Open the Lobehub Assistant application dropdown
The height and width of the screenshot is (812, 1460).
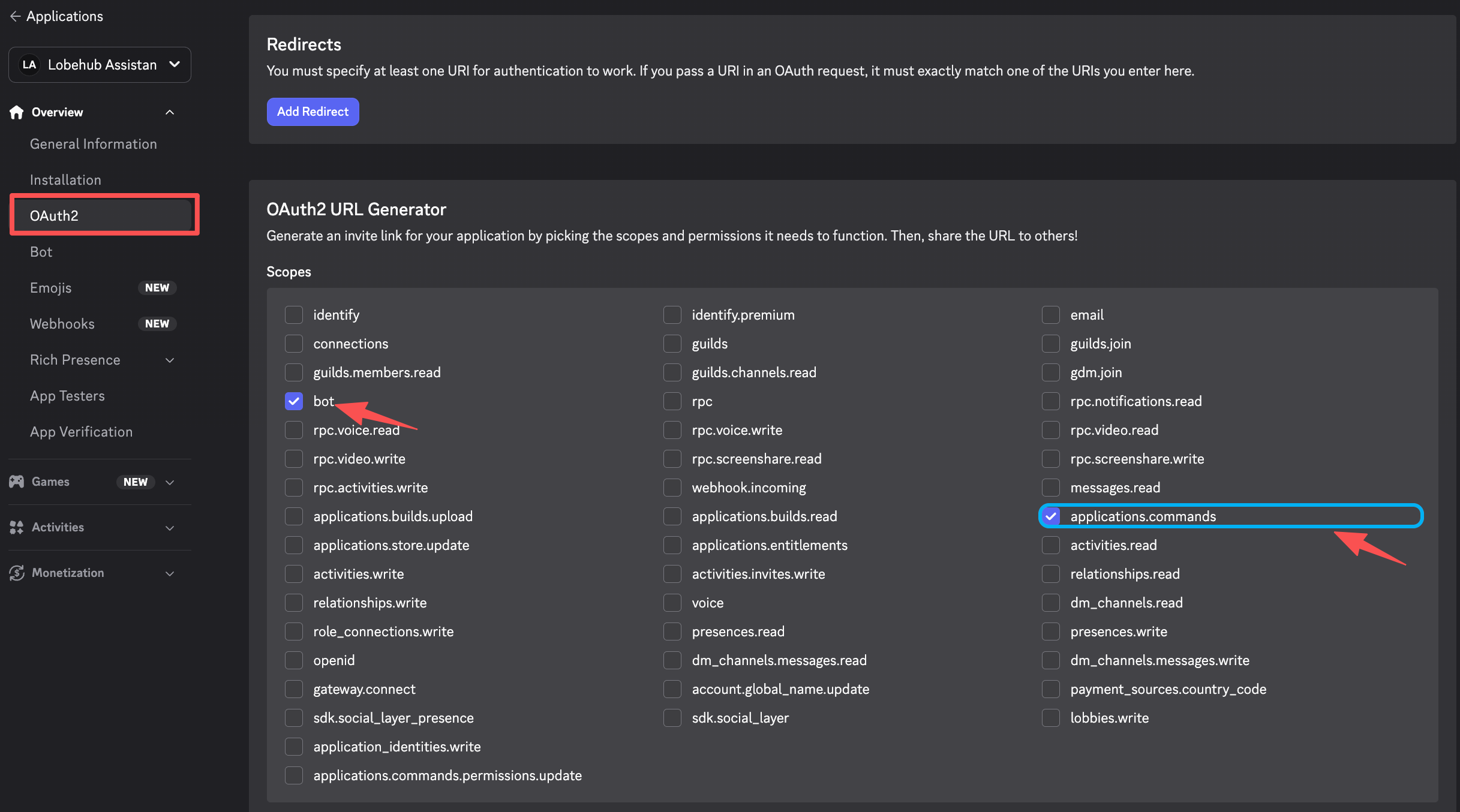point(174,64)
